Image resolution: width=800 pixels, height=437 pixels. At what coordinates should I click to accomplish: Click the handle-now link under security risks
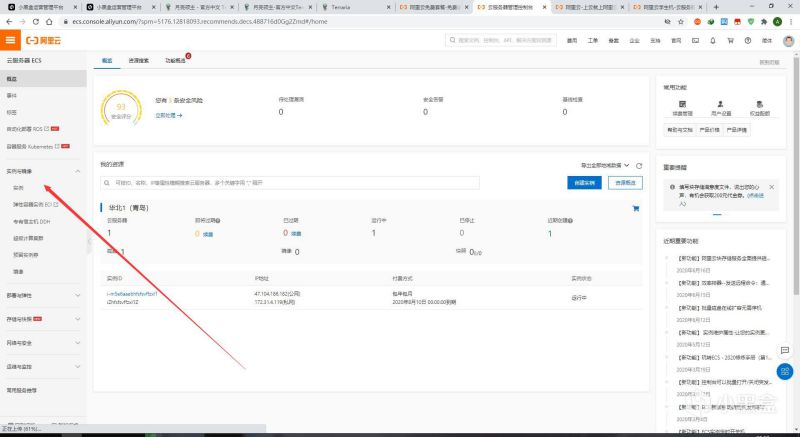[168, 116]
